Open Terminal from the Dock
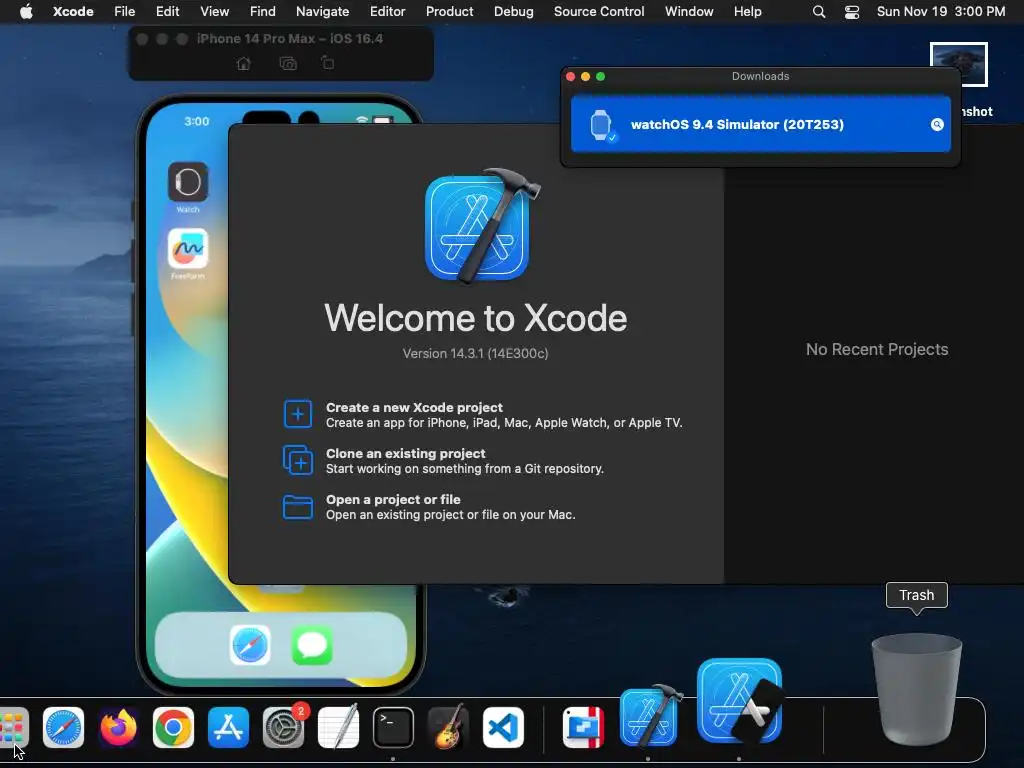1024x768 pixels. click(393, 727)
